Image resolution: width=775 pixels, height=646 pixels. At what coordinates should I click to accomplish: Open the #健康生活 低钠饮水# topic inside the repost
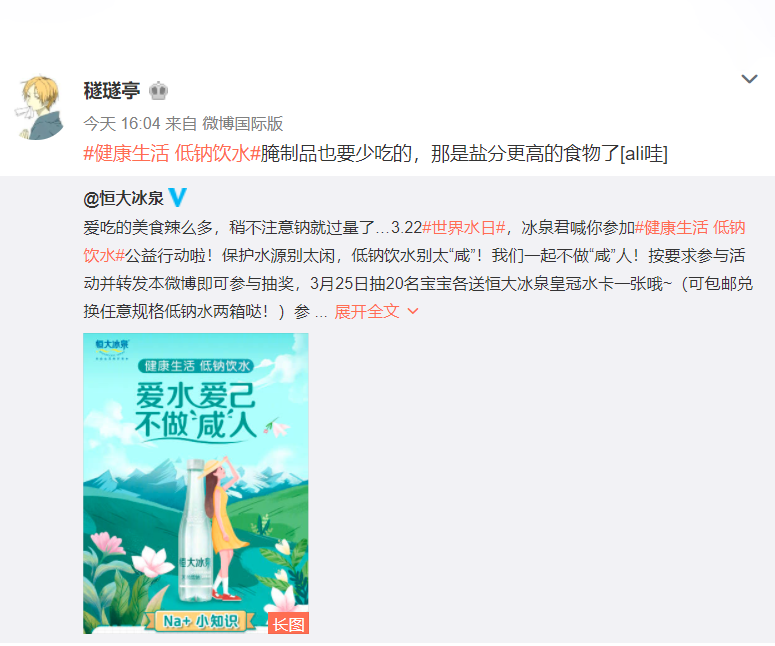pyautogui.click(x=414, y=242)
